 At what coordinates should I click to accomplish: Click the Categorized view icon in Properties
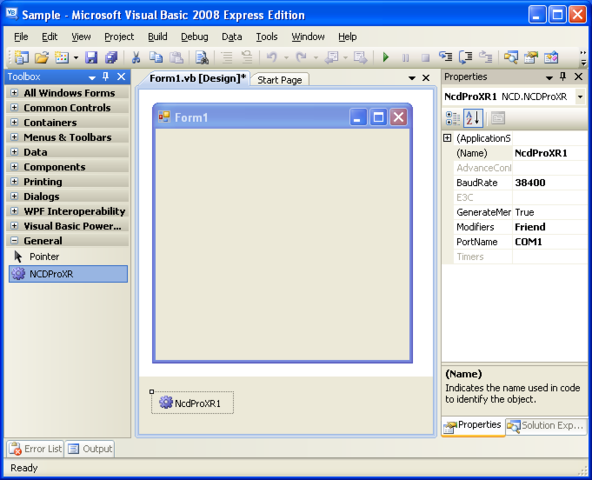pyautogui.click(x=453, y=118)
